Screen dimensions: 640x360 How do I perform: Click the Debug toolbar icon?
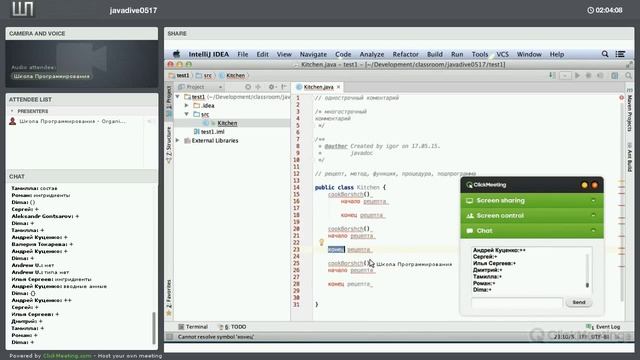(x=589, y=76)
